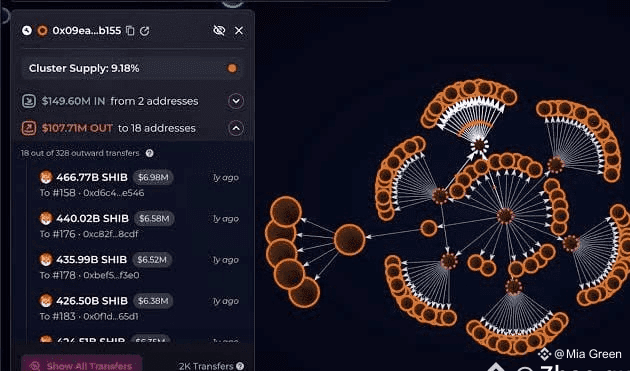Click the incoming transfers IN icon
The height and width of the screenshot is (371, 630).
tap(29, 101)
